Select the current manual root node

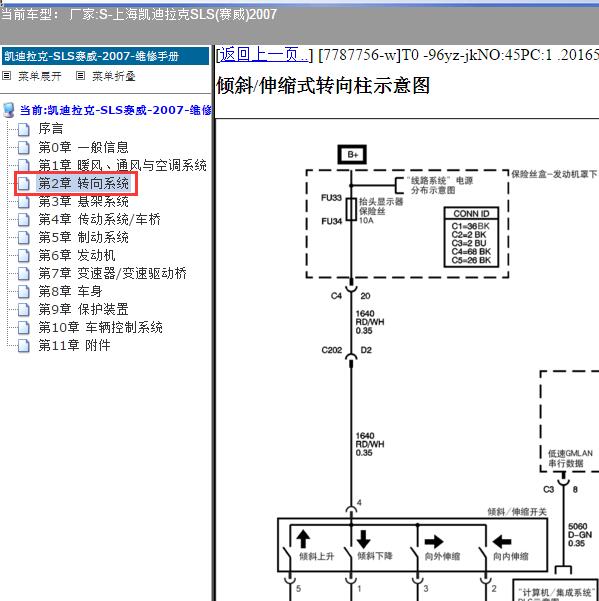115,110
